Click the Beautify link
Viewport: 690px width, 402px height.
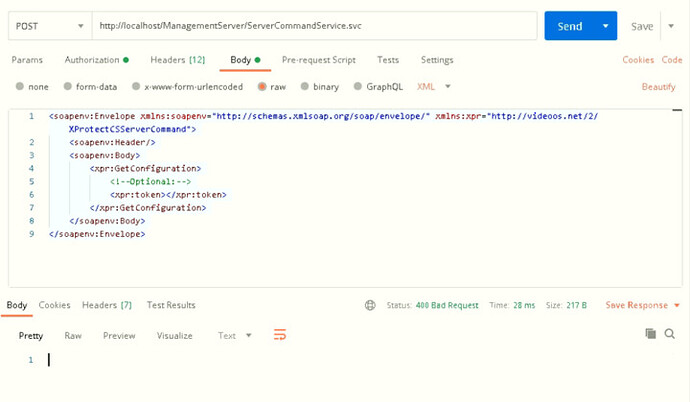[x=658, y=87]
